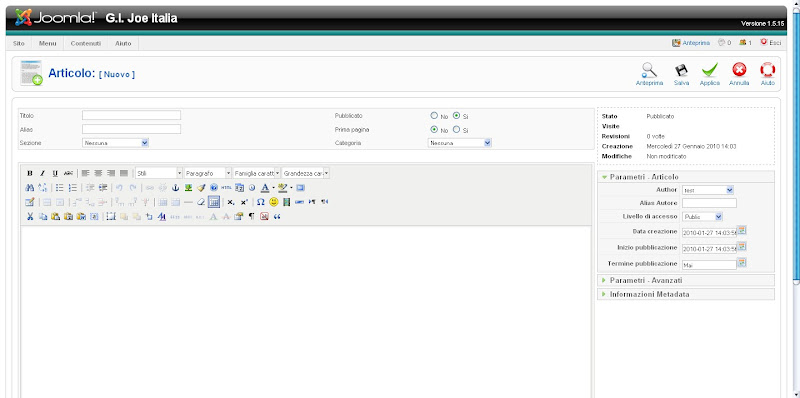
Task: Toggle underline formatting in the editor
Action: tap(55, 173)
